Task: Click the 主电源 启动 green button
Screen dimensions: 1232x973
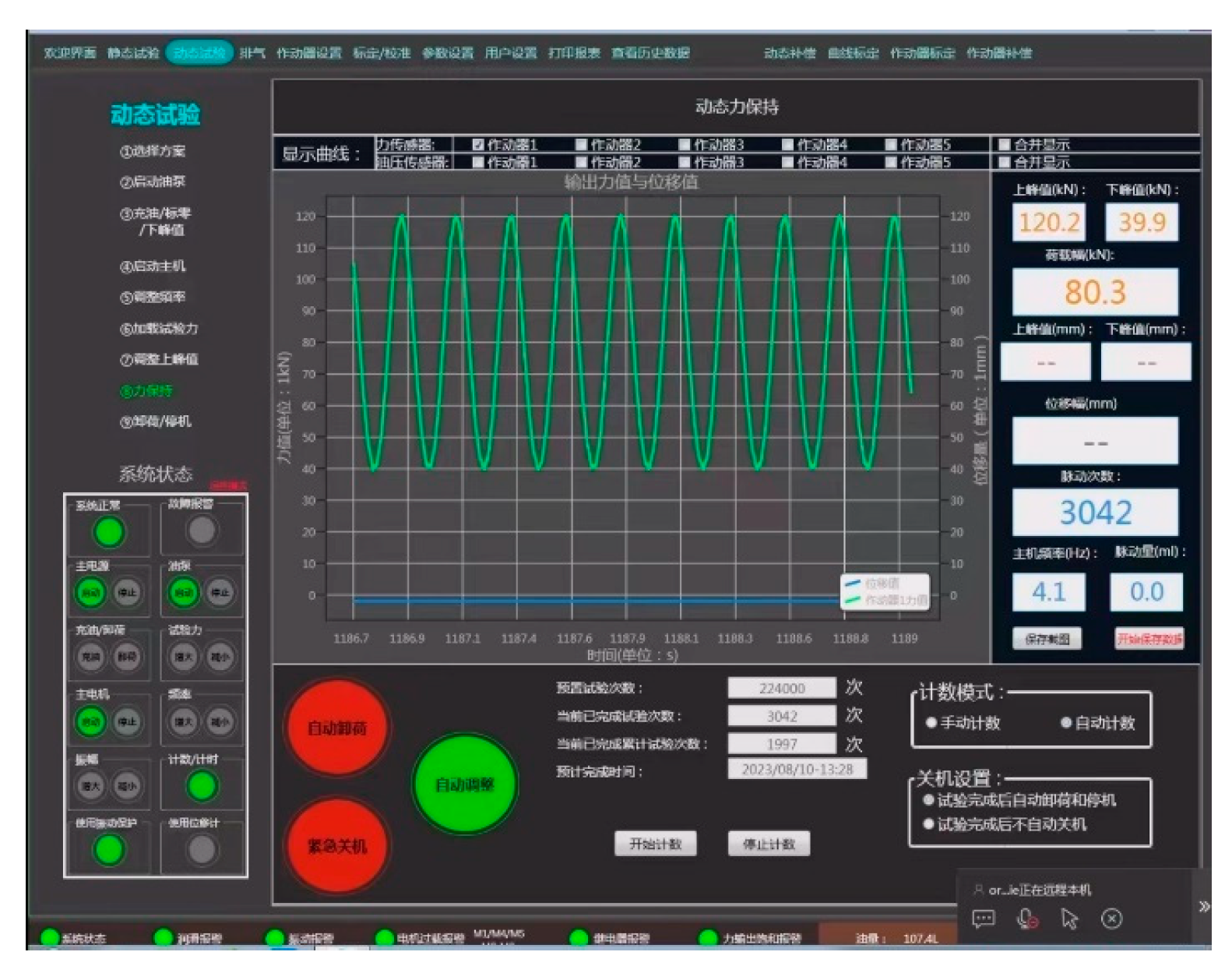Action: coord(90,593)
